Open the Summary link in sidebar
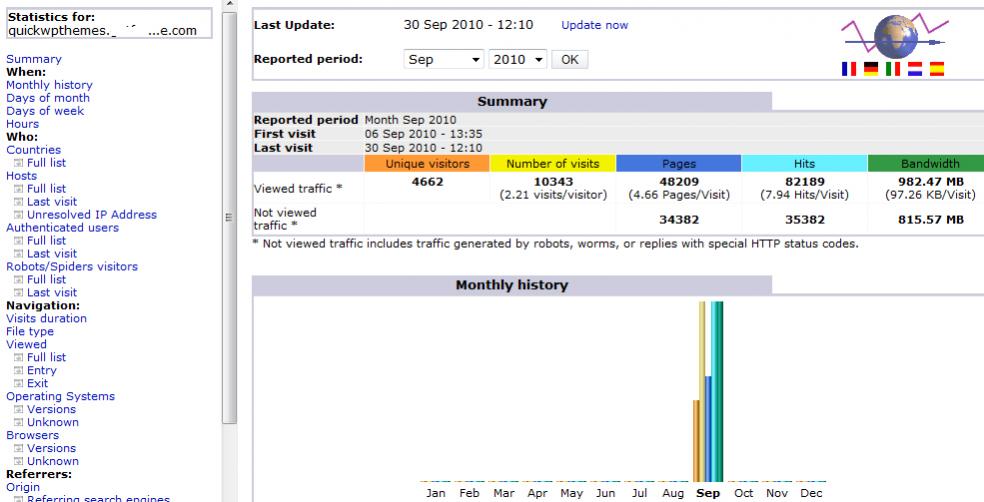984x502 pixels. coord(34,59)
